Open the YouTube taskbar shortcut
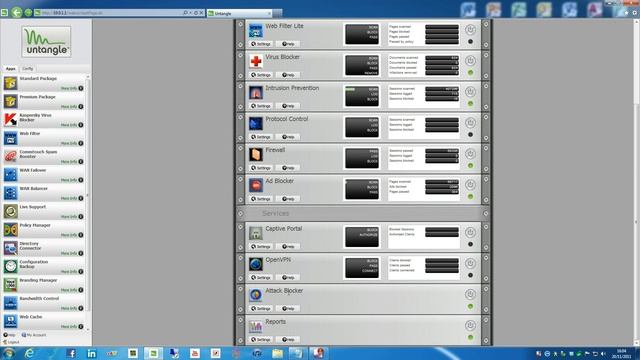The height and width of the screenshot is (360, 640). (x=195, y=353)
